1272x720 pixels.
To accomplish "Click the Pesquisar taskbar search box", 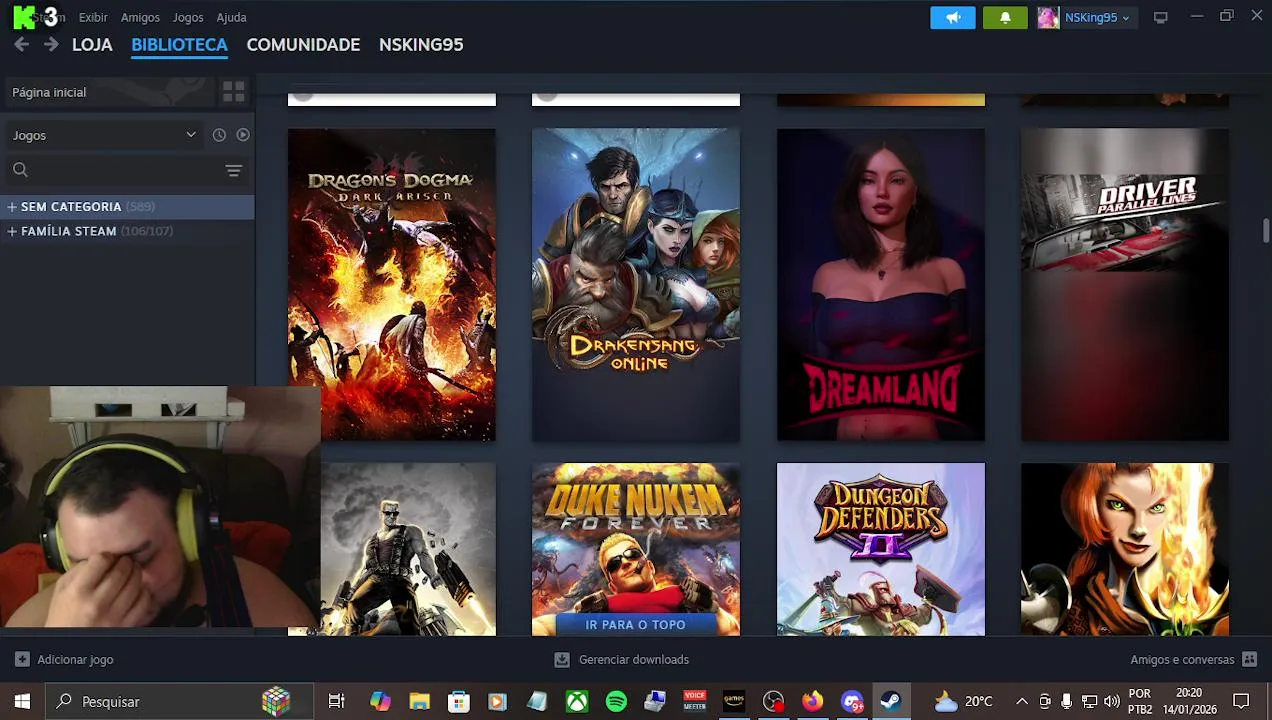I will pos(181,702).
